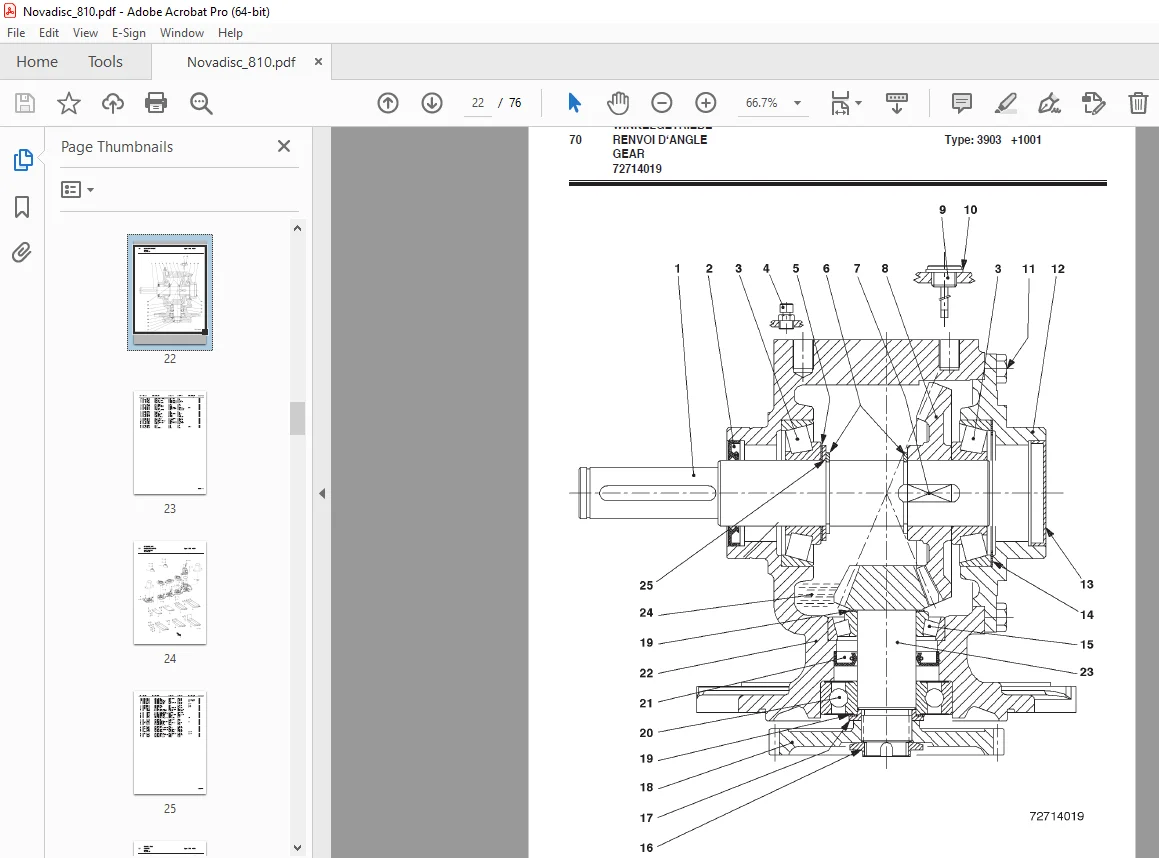Show the Page Thumbnails panel icon

tap(23, 160)
